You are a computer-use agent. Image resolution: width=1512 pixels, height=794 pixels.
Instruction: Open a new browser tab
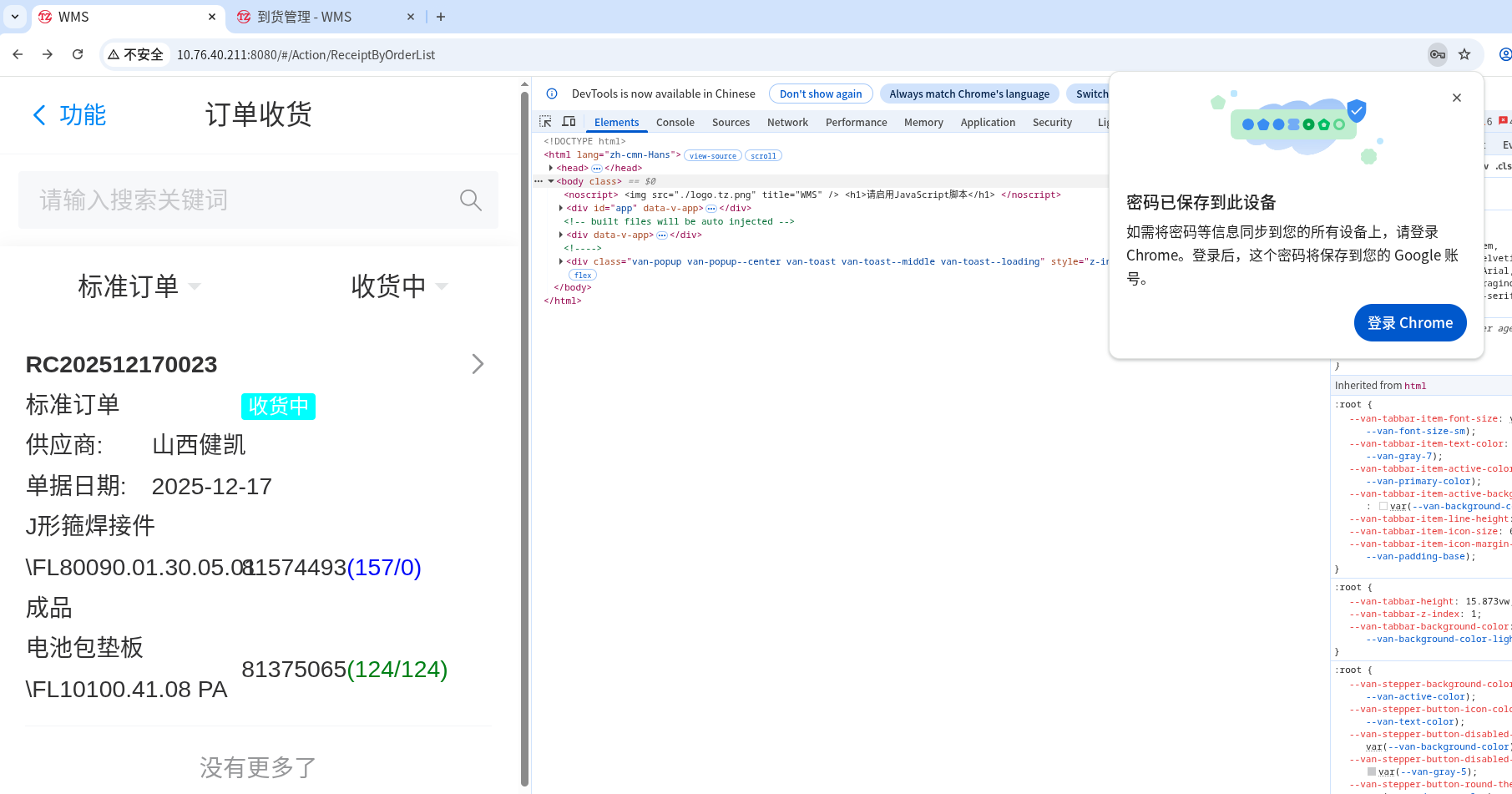[x=441, y=17]
